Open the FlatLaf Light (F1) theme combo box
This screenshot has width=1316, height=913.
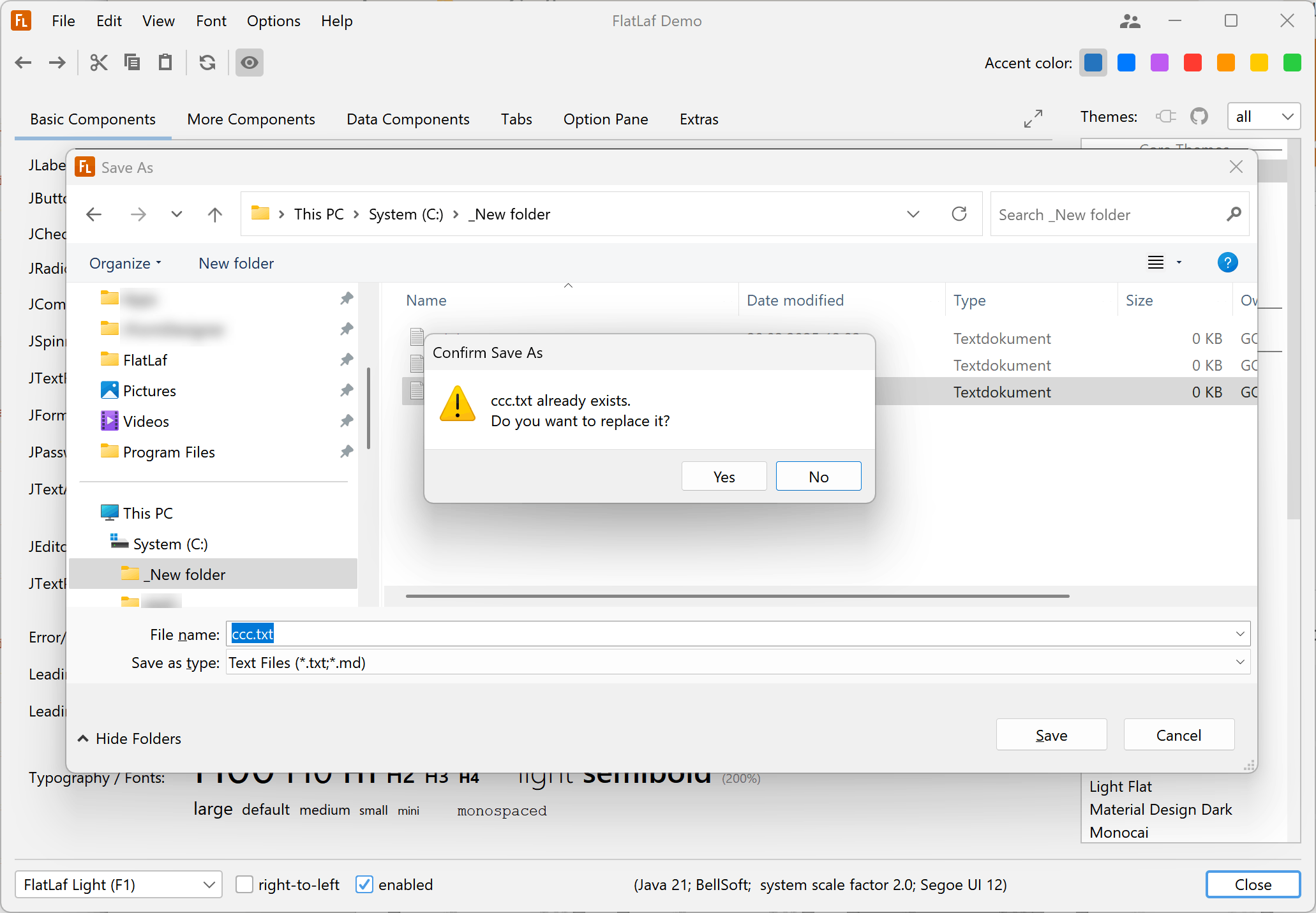[x=119, y=884]
